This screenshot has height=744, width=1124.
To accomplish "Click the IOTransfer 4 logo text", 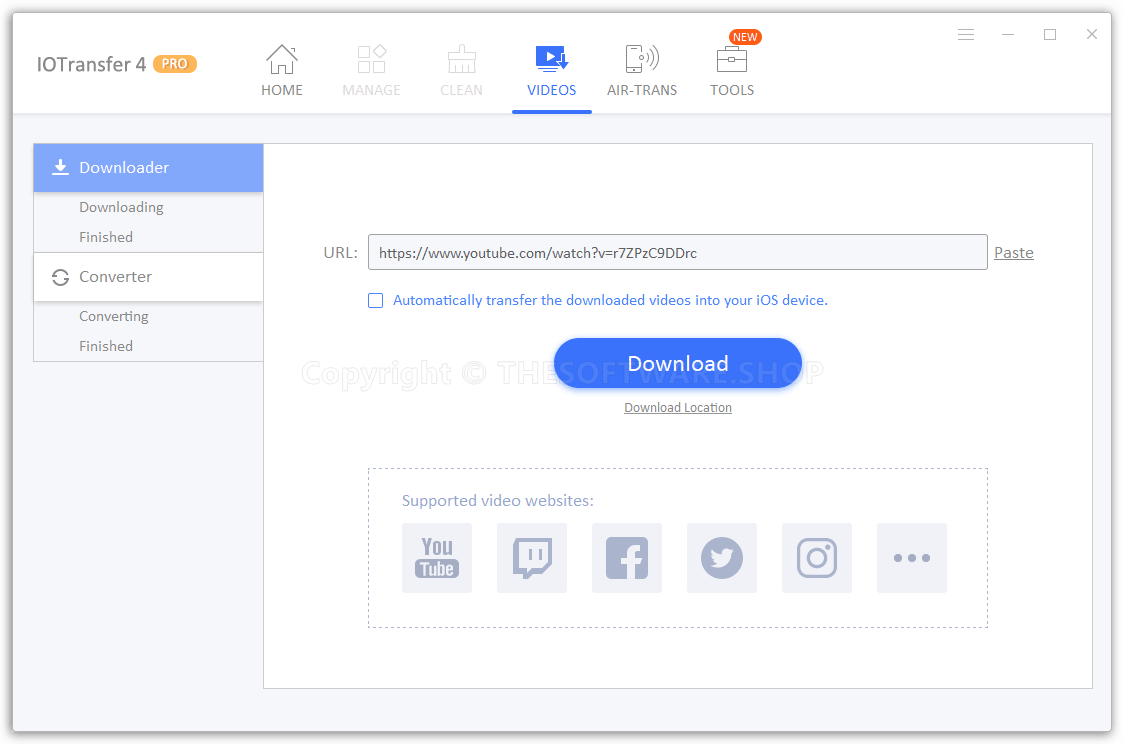I will coord(91,65).
